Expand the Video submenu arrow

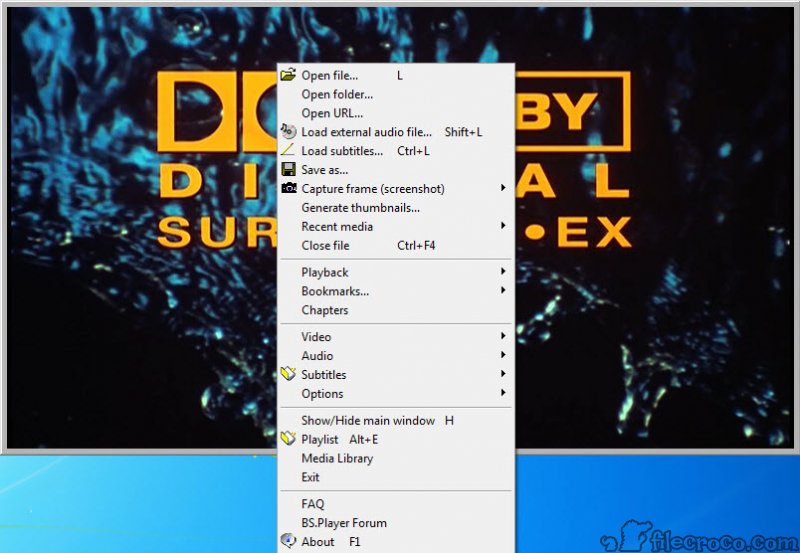click(x=503, y=338)
